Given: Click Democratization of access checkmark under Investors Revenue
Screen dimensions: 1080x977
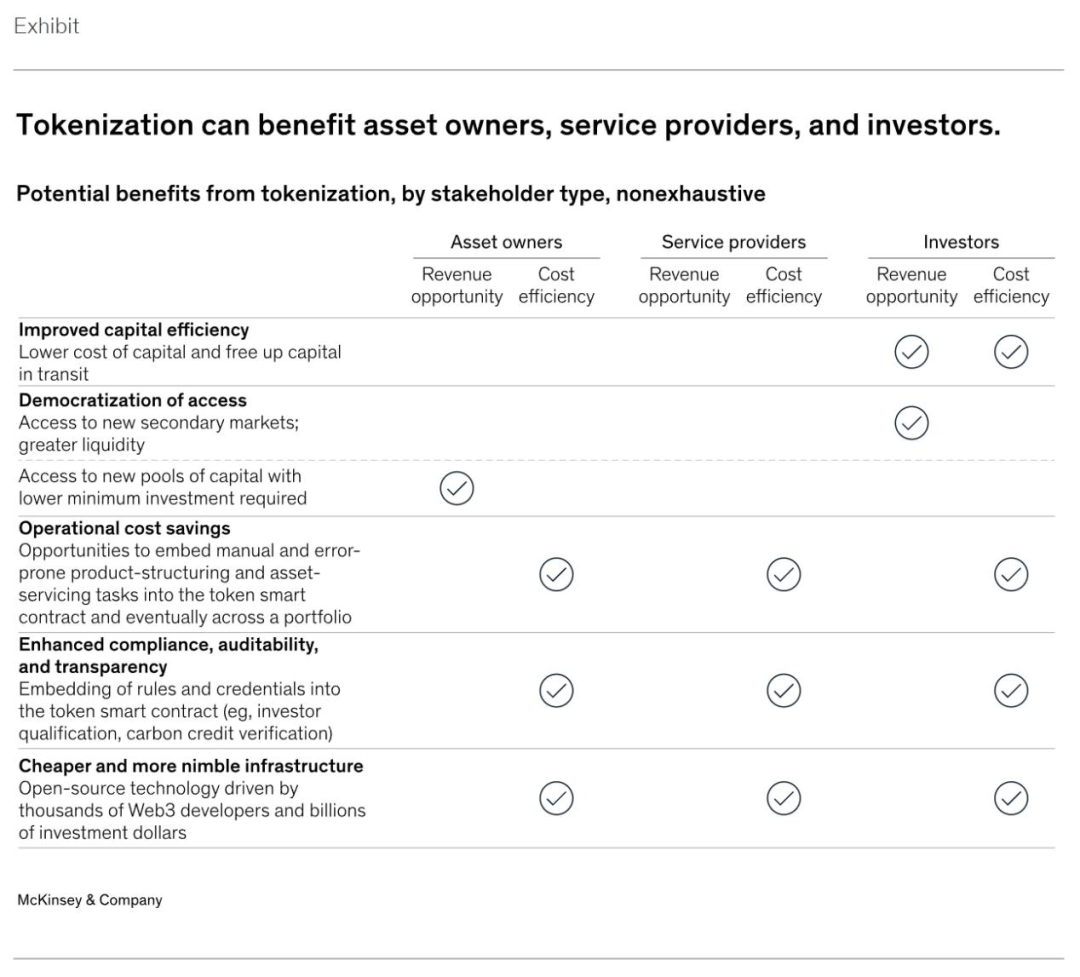Looking at the screenshot, I should point(911,423).
